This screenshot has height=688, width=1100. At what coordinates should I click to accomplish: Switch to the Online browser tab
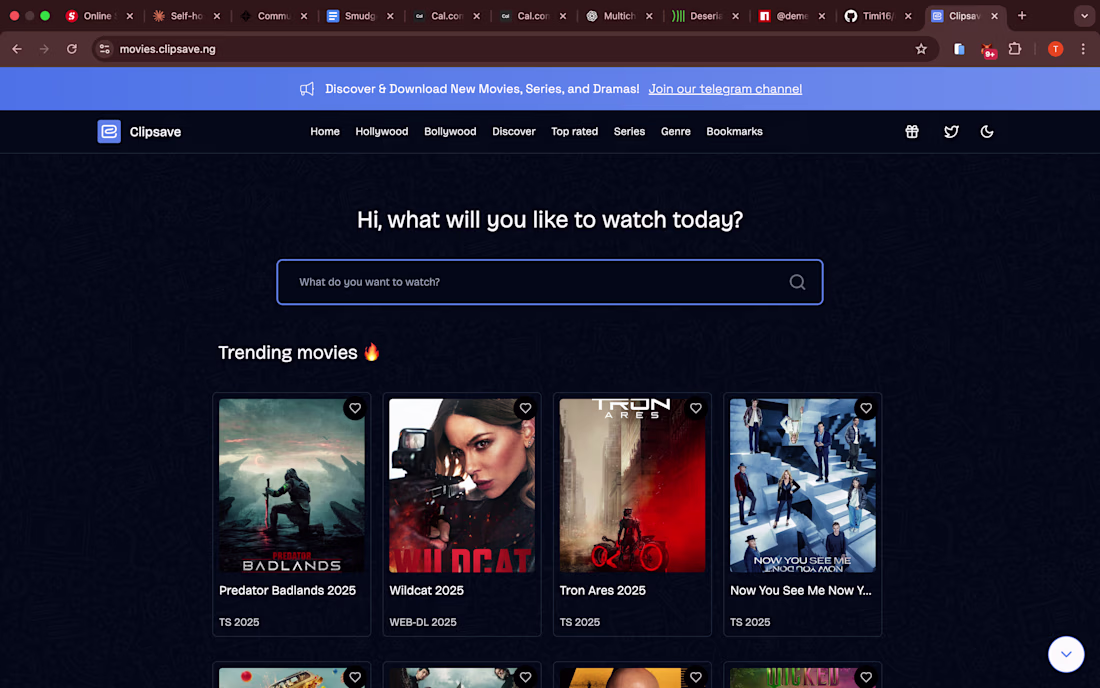tap(98, 15)
